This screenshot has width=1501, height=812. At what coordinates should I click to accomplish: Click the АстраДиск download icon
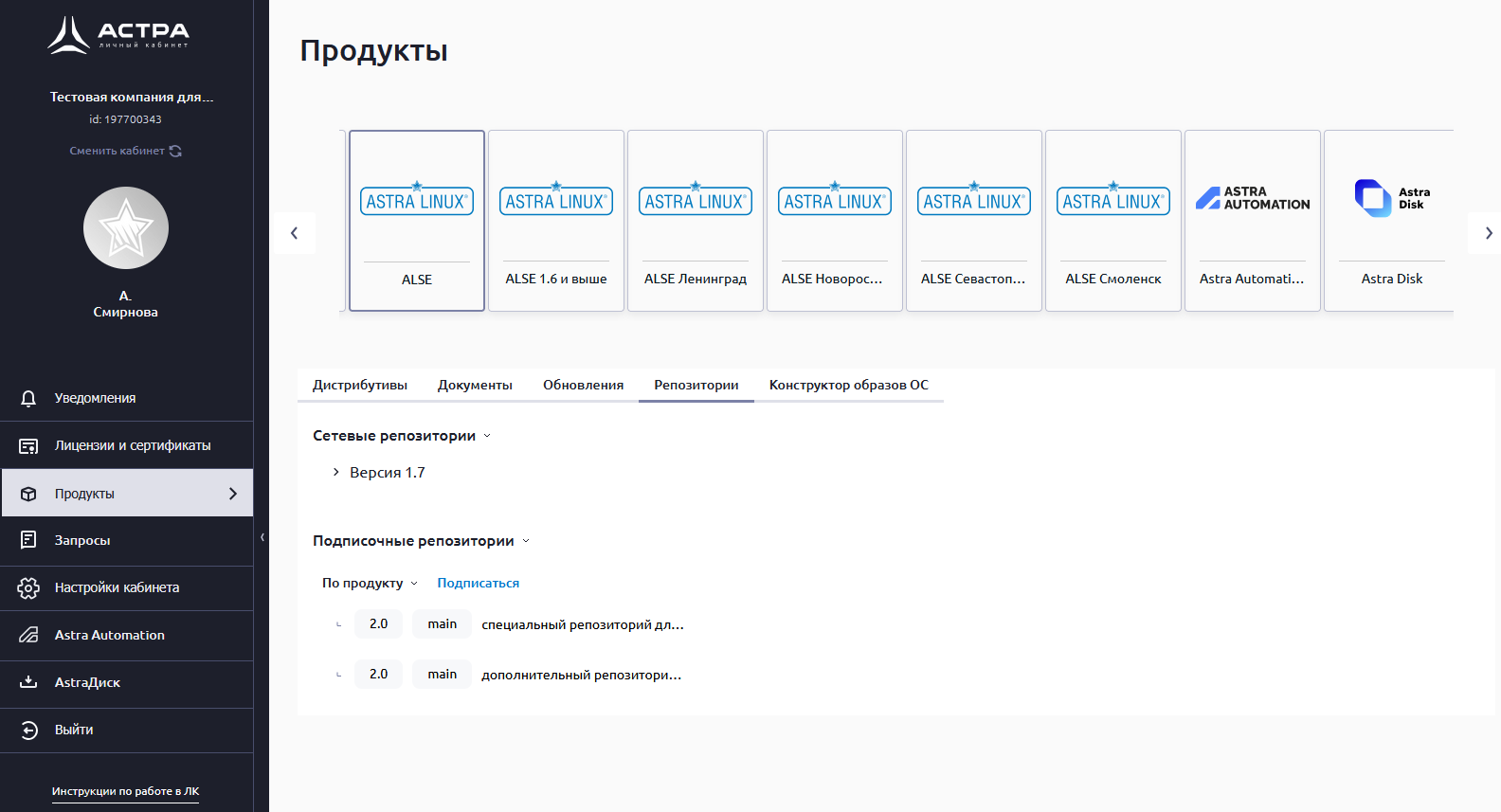[28, 682]
